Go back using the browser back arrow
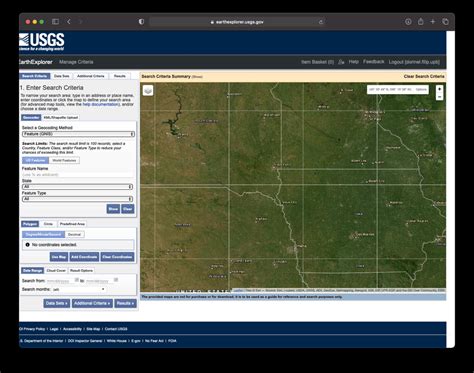This screenshot has height=373, width=474. pos(69,22)
